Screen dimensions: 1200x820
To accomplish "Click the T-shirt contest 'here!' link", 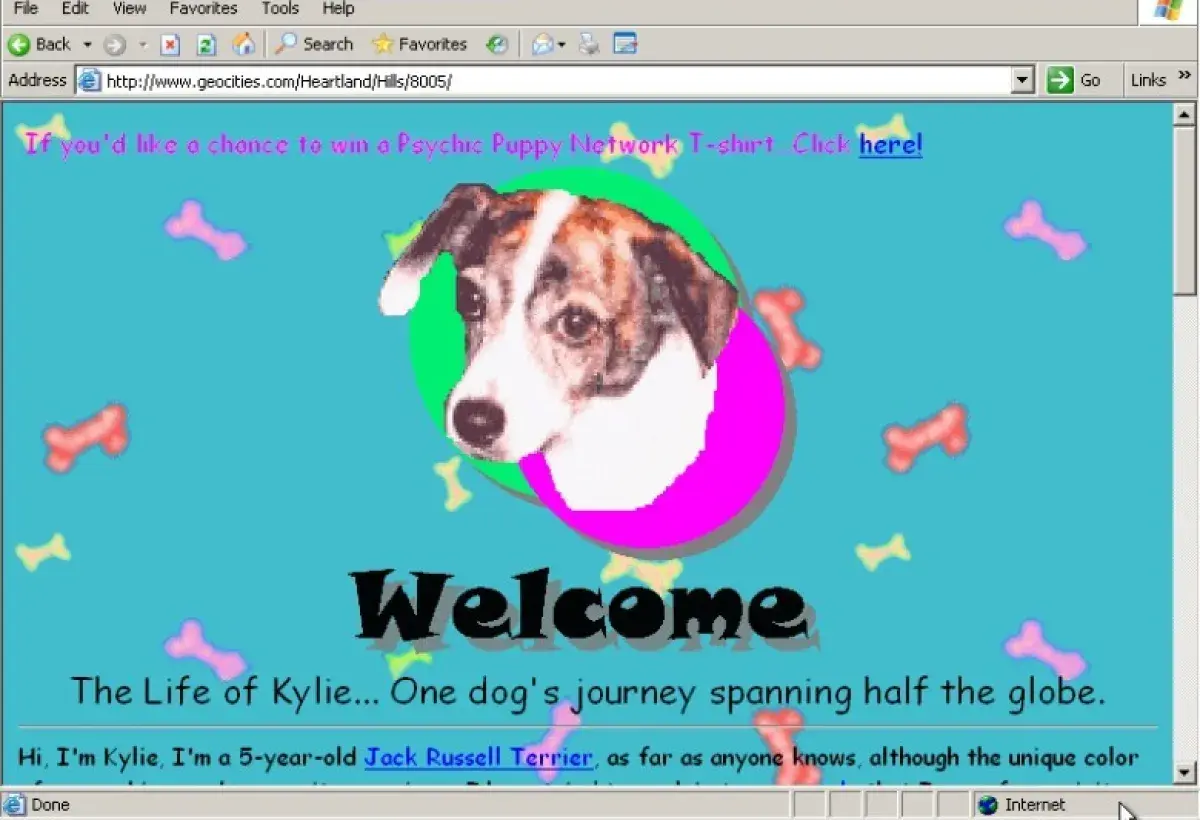I will [x=888, y=145].
